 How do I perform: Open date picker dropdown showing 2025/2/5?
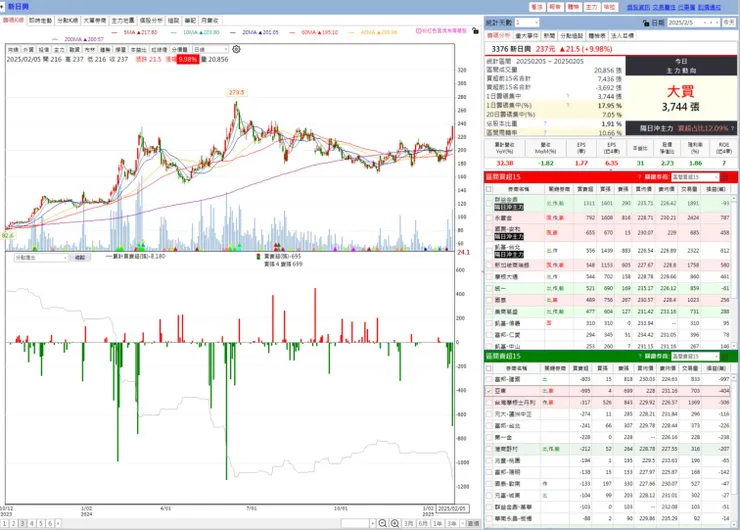pyautogui.click(x=693, y=23)
